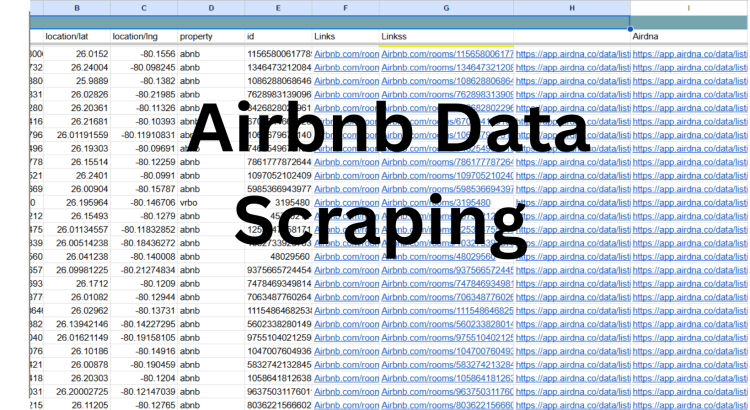Select longitude cell -80.1279
Screen dimensions: 750x410
144,216
